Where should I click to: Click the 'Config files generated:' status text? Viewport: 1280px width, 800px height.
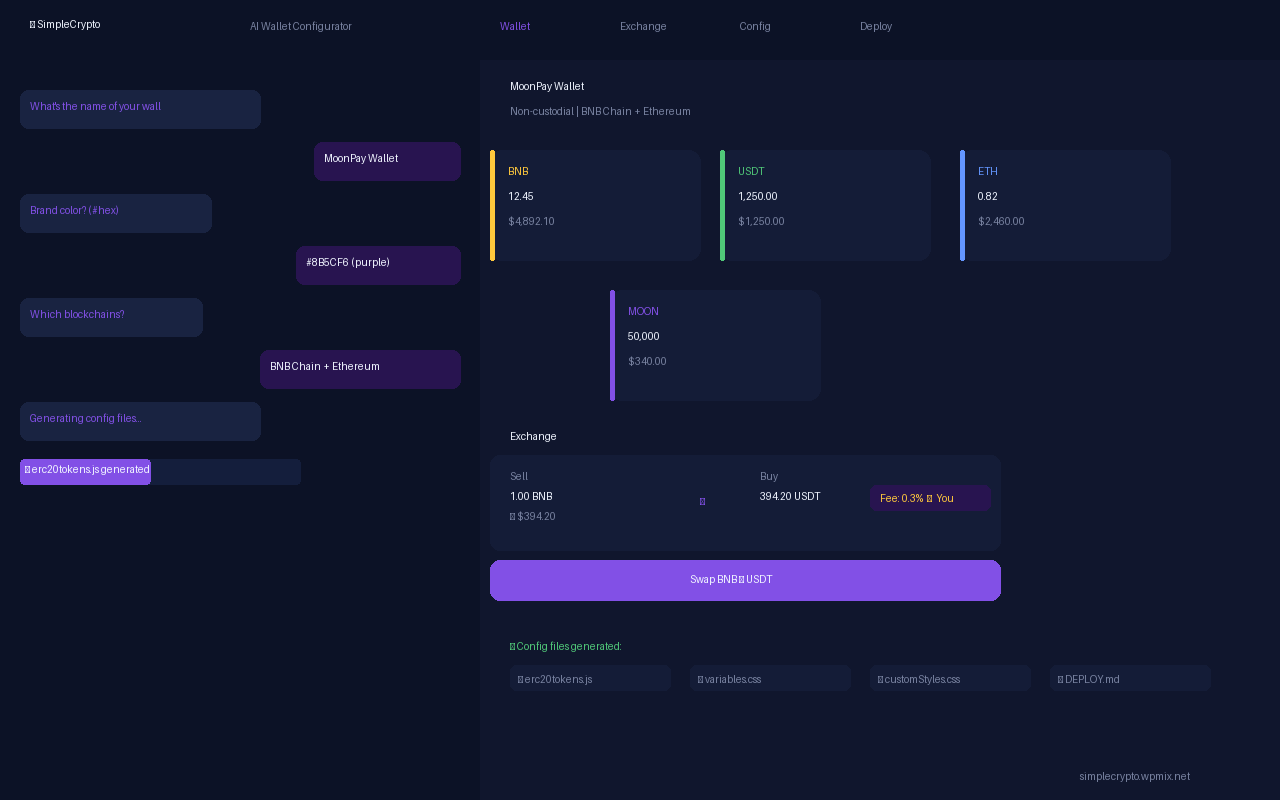(566, 647)
